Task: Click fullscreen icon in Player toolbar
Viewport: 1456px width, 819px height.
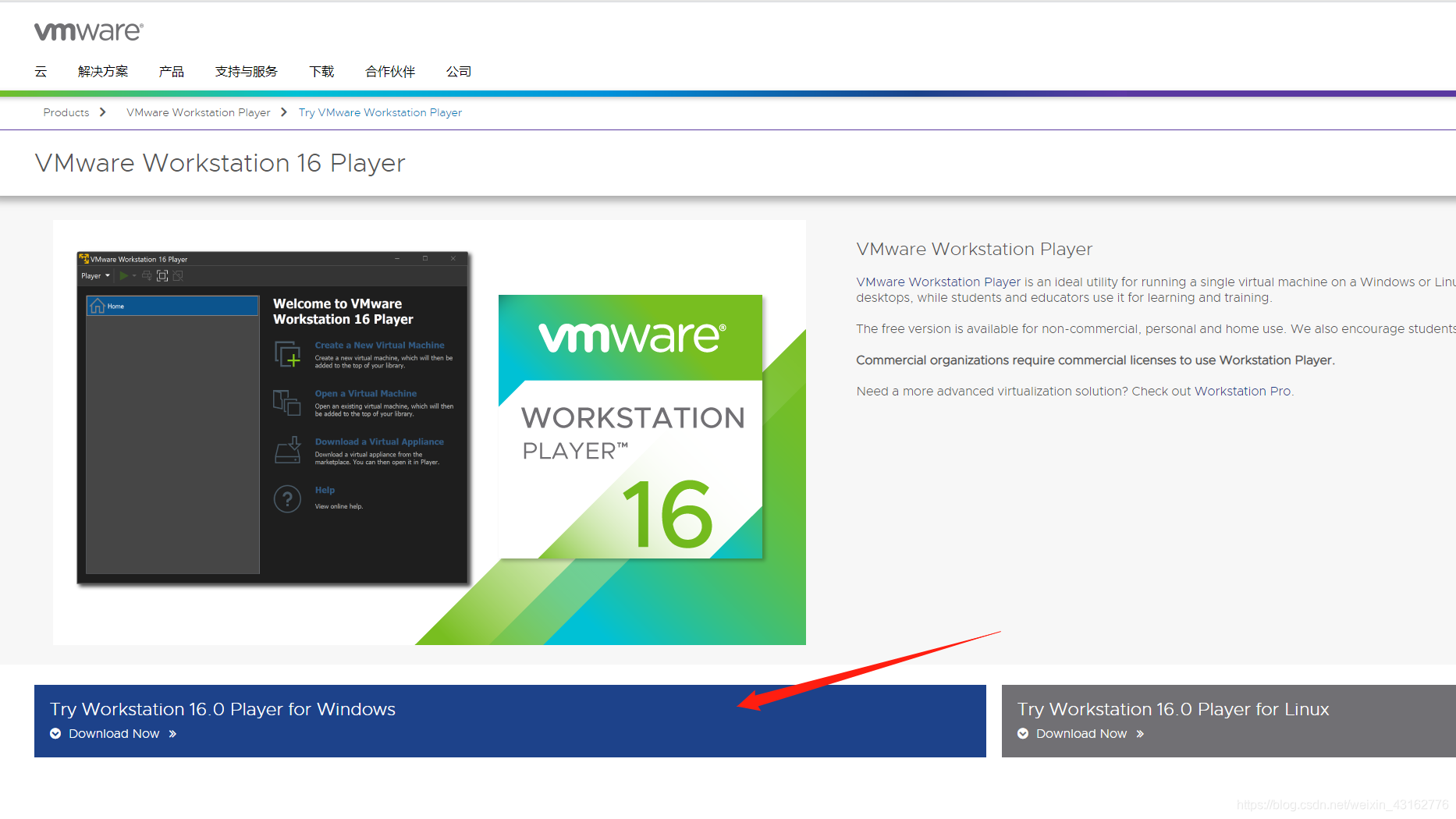Action: point(162,275)
